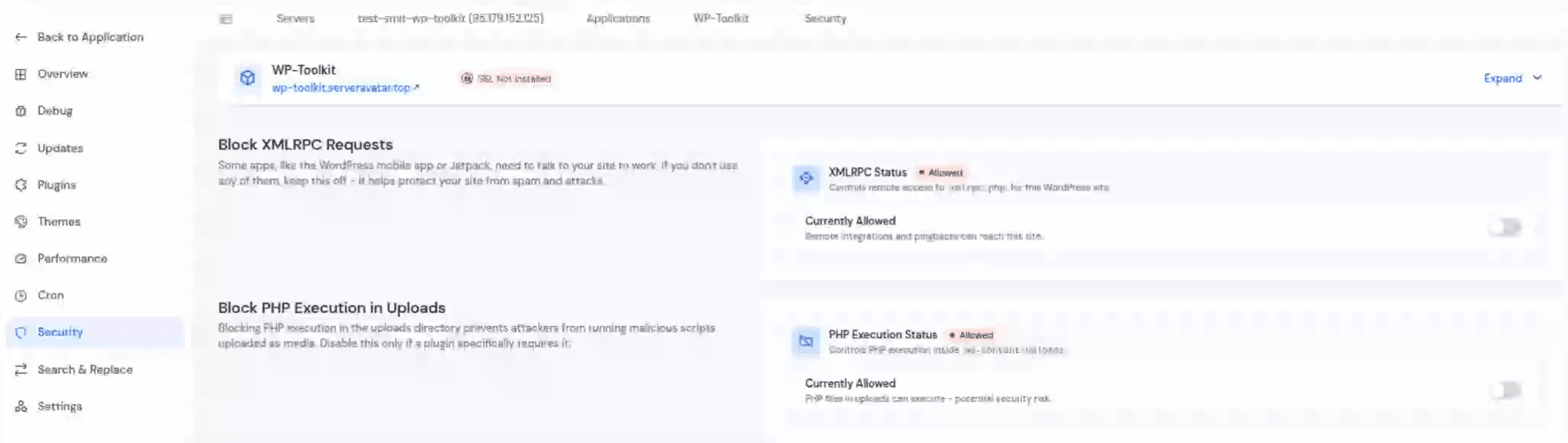Click the Security shield icon in sidebar
The image size is (1568, 443).
tap(21, 332)
